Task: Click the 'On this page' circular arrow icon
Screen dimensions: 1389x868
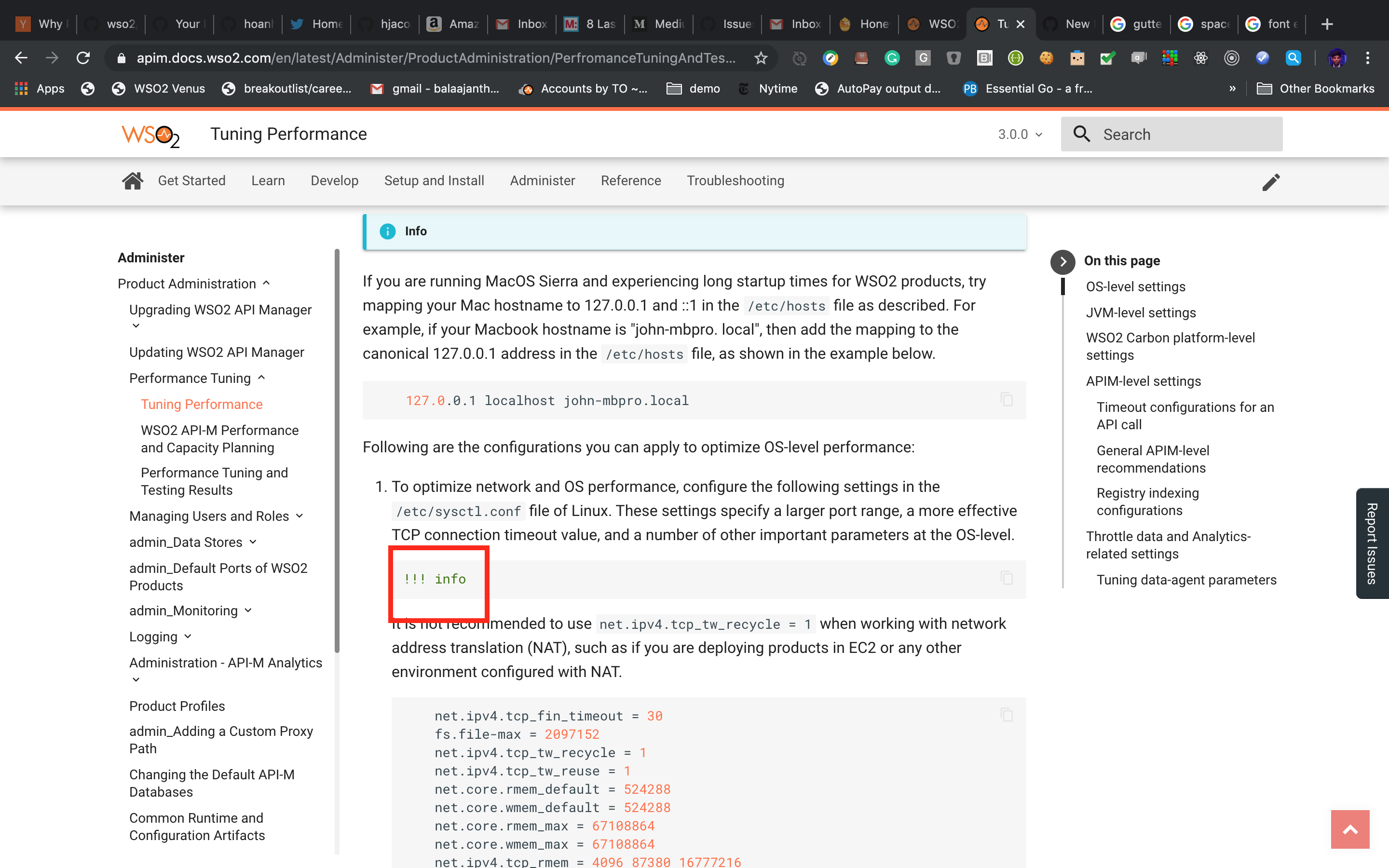Action: 1062,262
